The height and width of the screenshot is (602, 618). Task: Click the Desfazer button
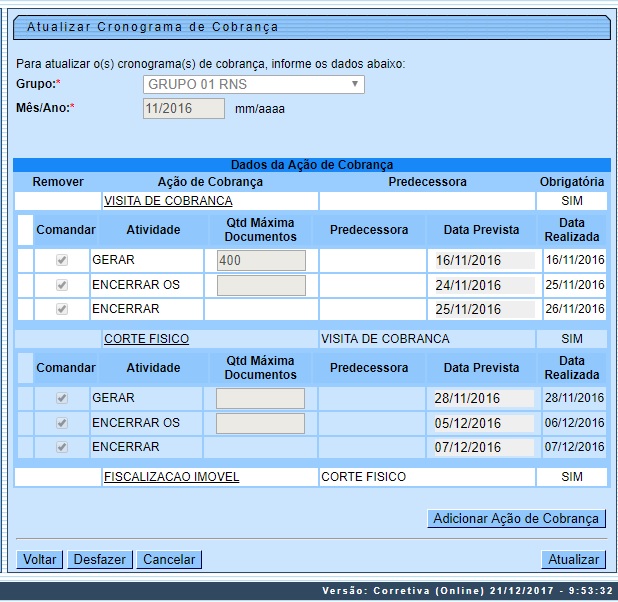point(100,559)
